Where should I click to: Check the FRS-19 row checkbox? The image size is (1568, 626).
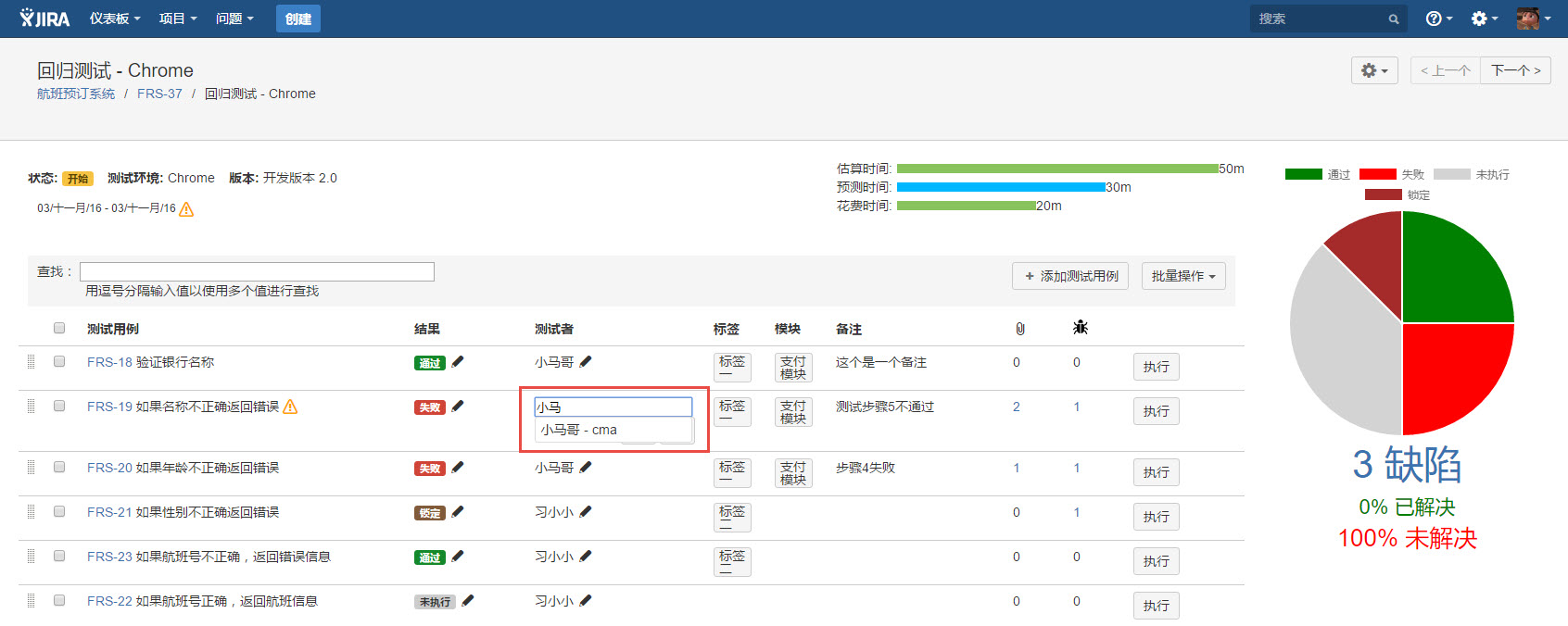(59, 406)
